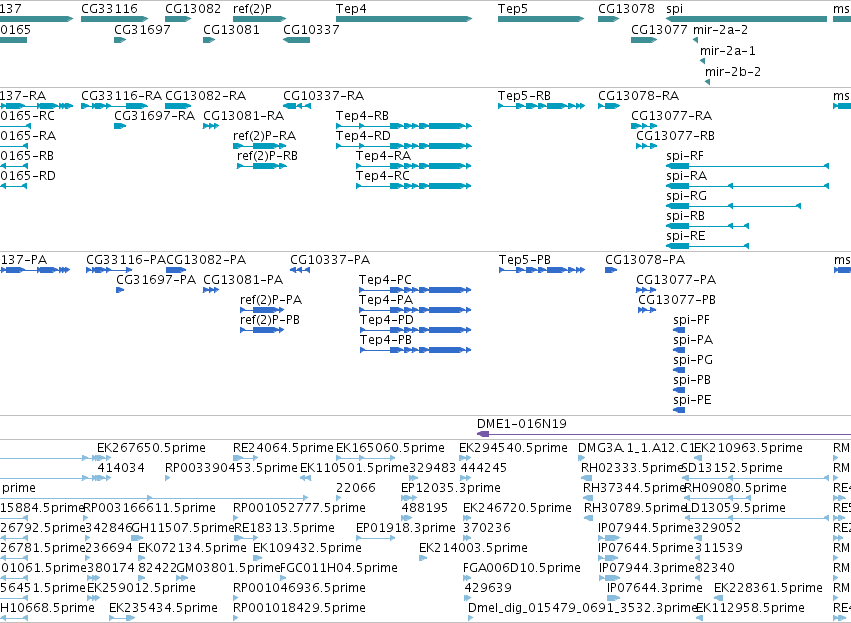
Task: Select the CG31697 gene glyph
Action: 120,40
